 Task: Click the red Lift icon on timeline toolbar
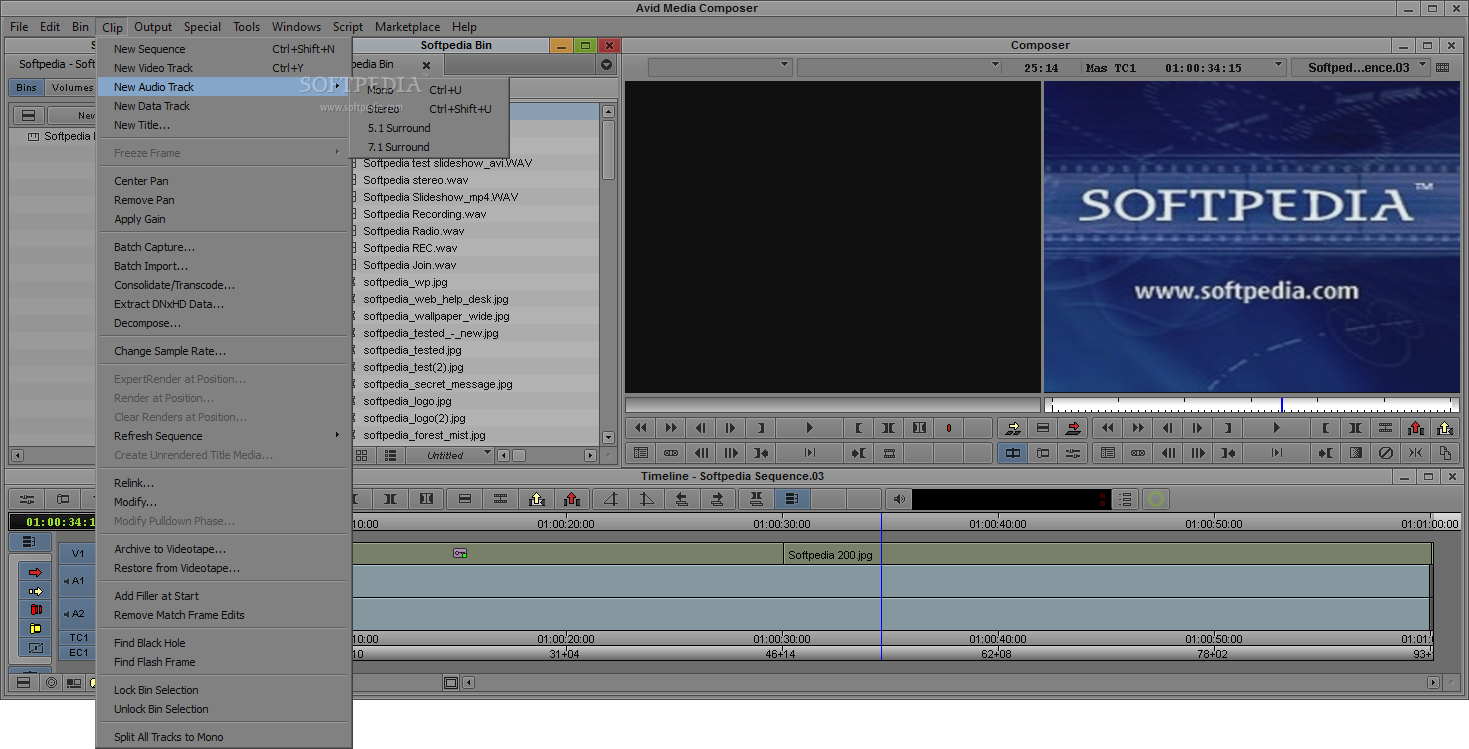[x=572, y=498]
